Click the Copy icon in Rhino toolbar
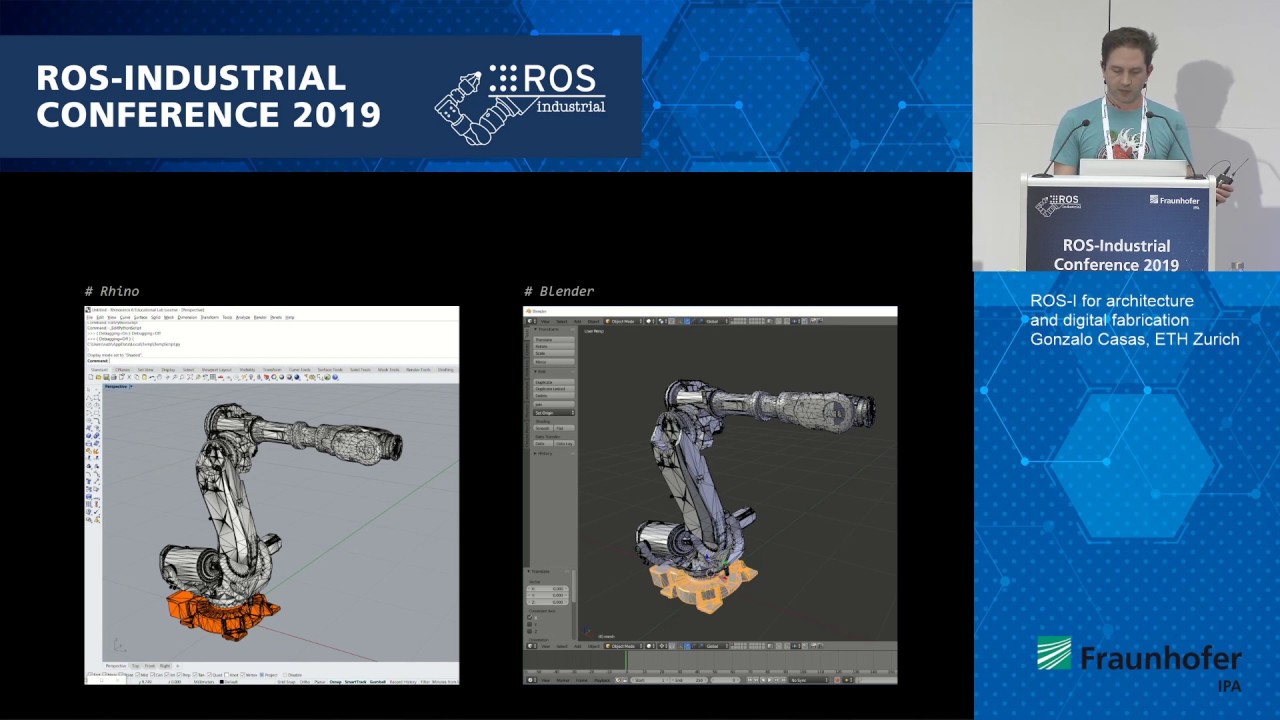This screenshot has height=720, width=1280. tap(137, 377)
